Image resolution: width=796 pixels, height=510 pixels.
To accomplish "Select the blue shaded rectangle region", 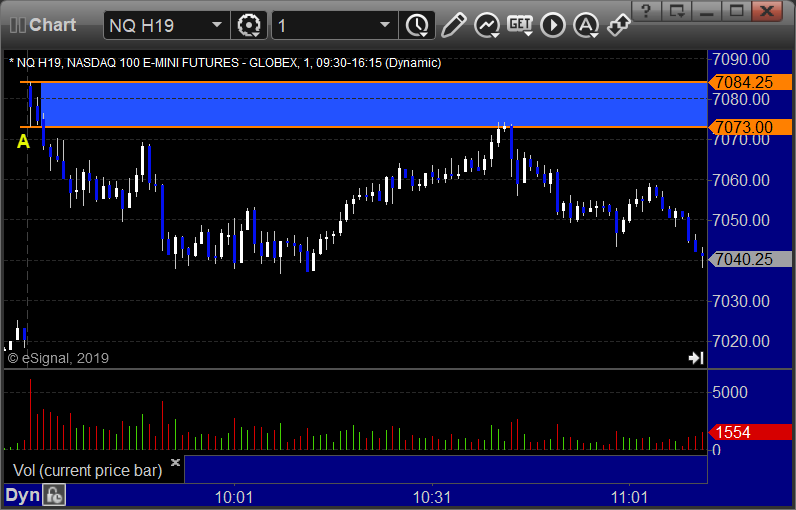I will (x=374, y=105).
